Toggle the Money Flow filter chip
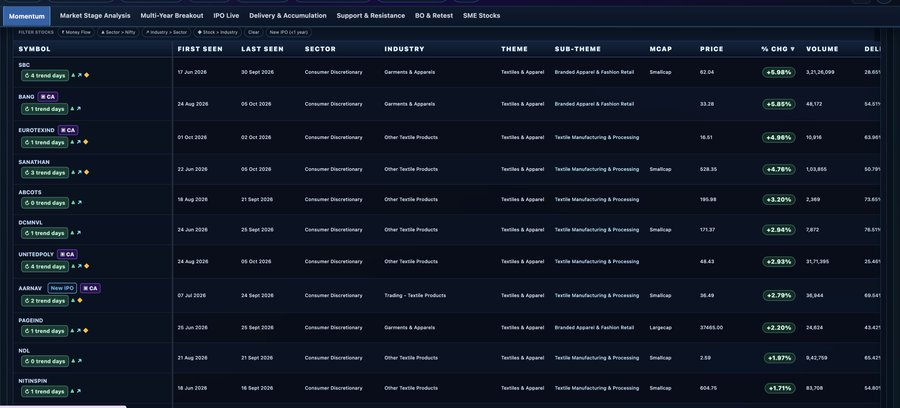Screen dimensions: 900x408 [x=76, y=33]
